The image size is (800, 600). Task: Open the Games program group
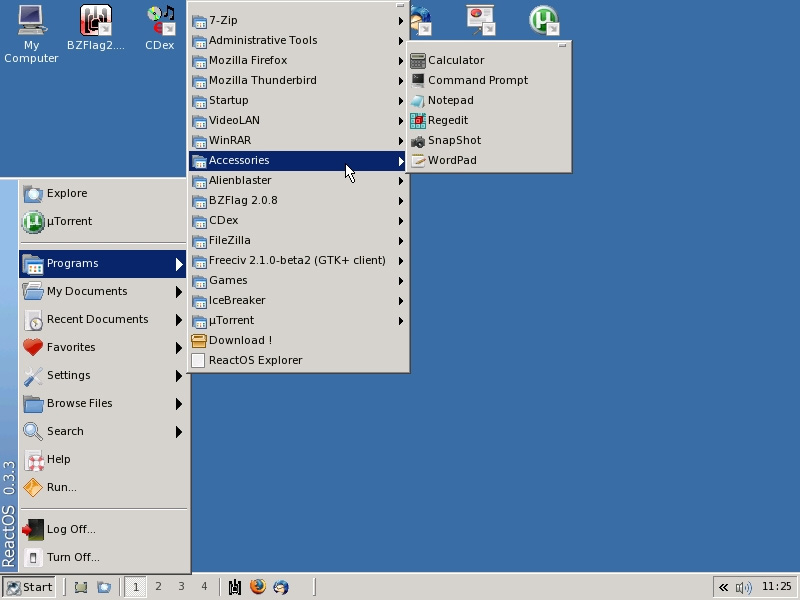(x=298, y=280)
